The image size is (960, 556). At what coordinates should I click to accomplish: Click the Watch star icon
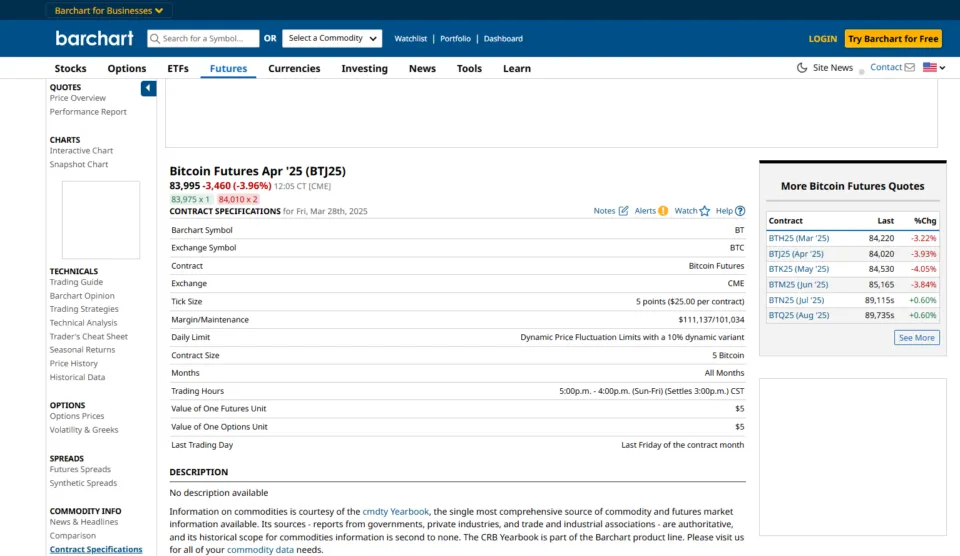click(705, 211)
